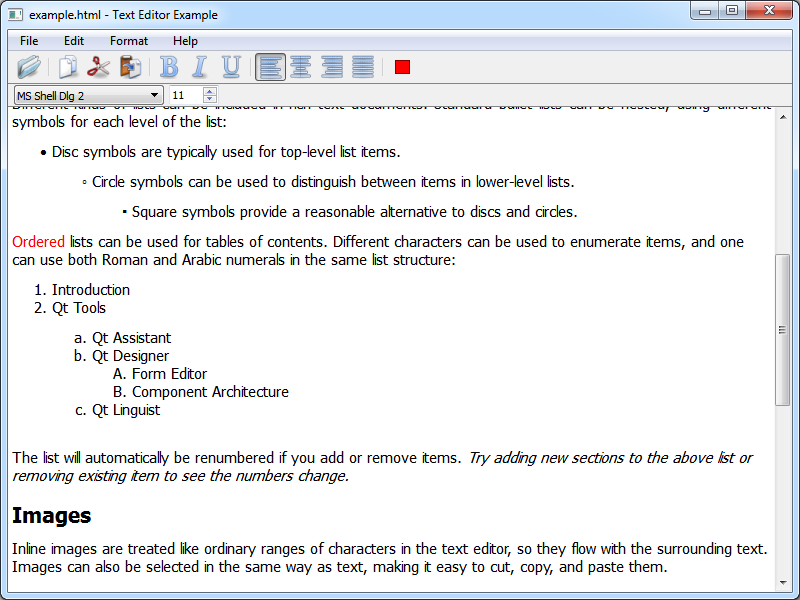Image resolution: width=800 pixels, height=600 pixels.
Task: Click the scrollbar up arrow
Action: coord(783,117)
